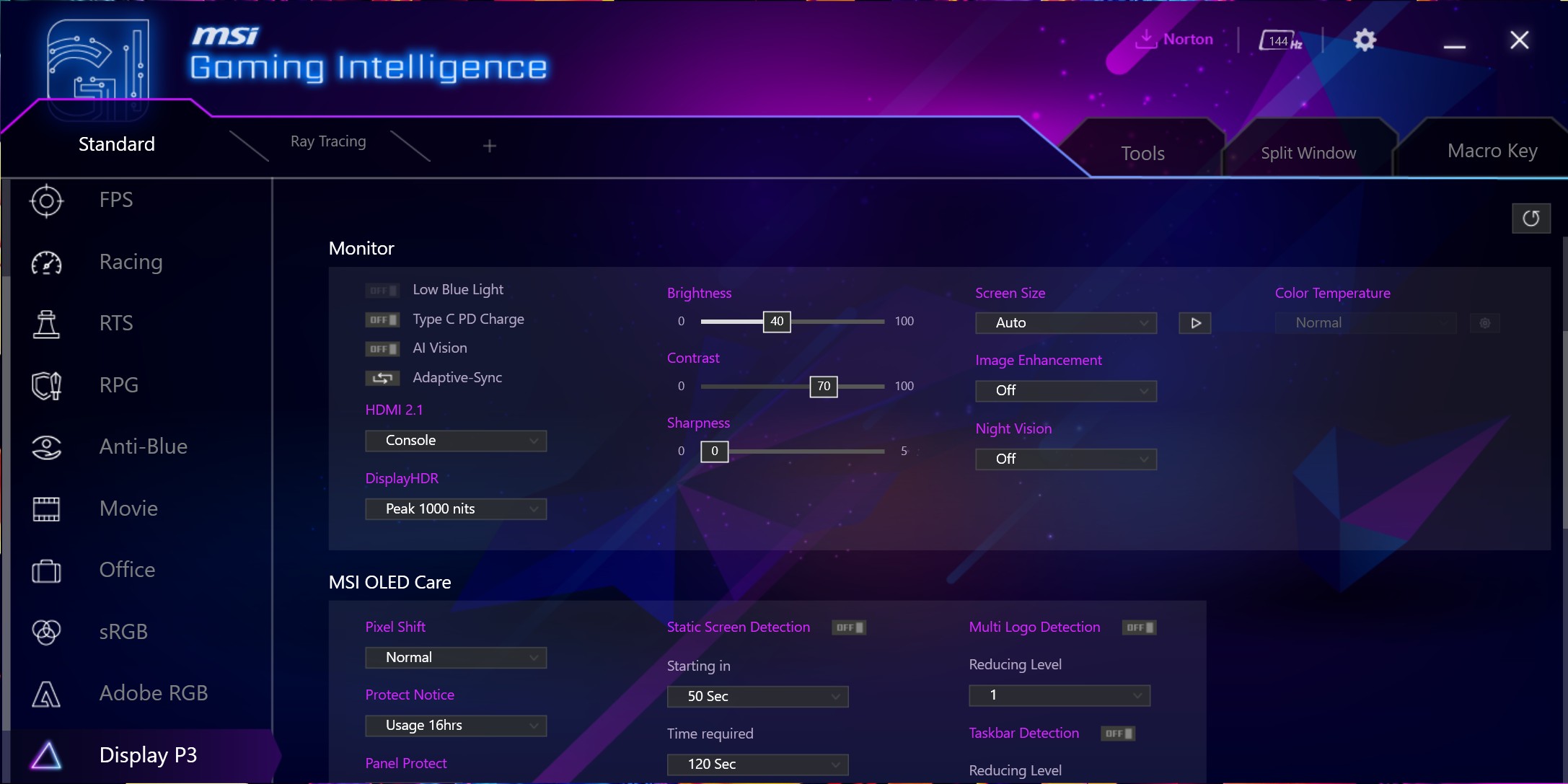Open settings with the gear icon
Viewport: 1568px width, 784px height.
click(x=1364, y=40)
